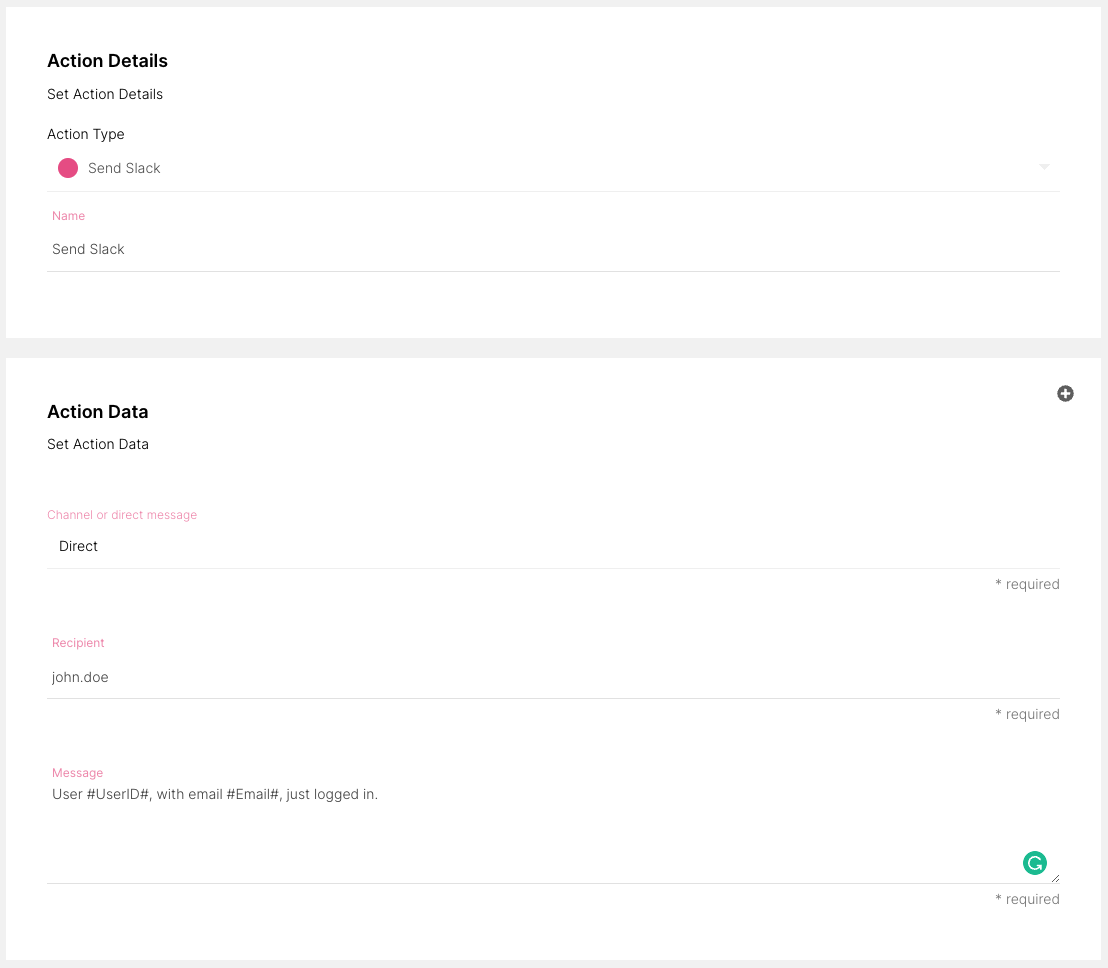Click the Name input field
This screenshot has height=968, width=1108.
pos(553,249)
